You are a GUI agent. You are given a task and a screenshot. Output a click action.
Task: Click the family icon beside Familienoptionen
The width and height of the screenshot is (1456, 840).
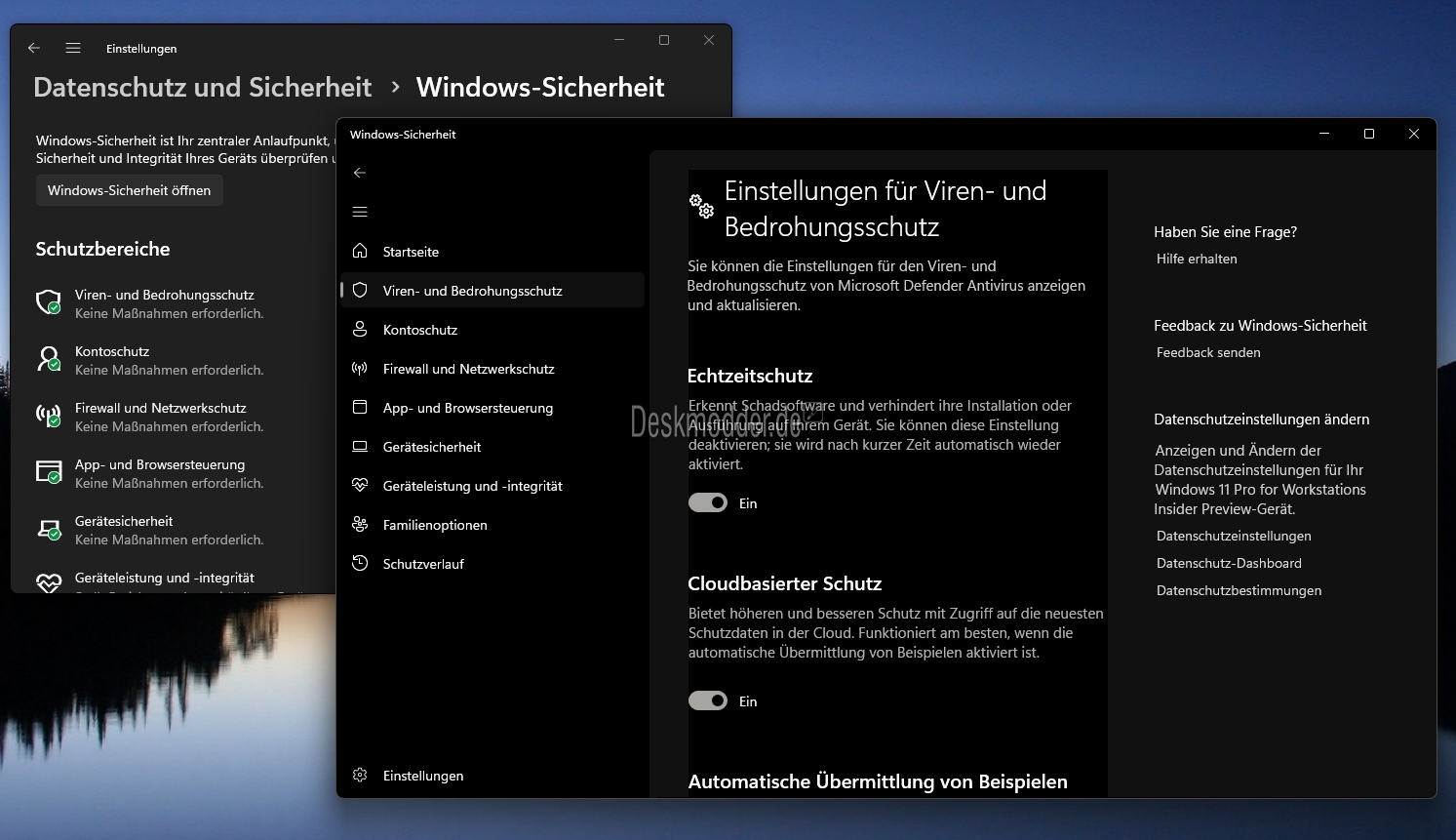tap(360, 524)
